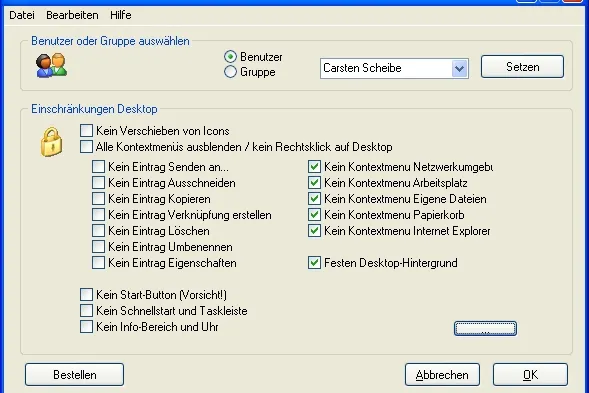Enable Kein Eintrag Umbenennen
The width and height of the screenshot is (589, 393).
point(98,246)
